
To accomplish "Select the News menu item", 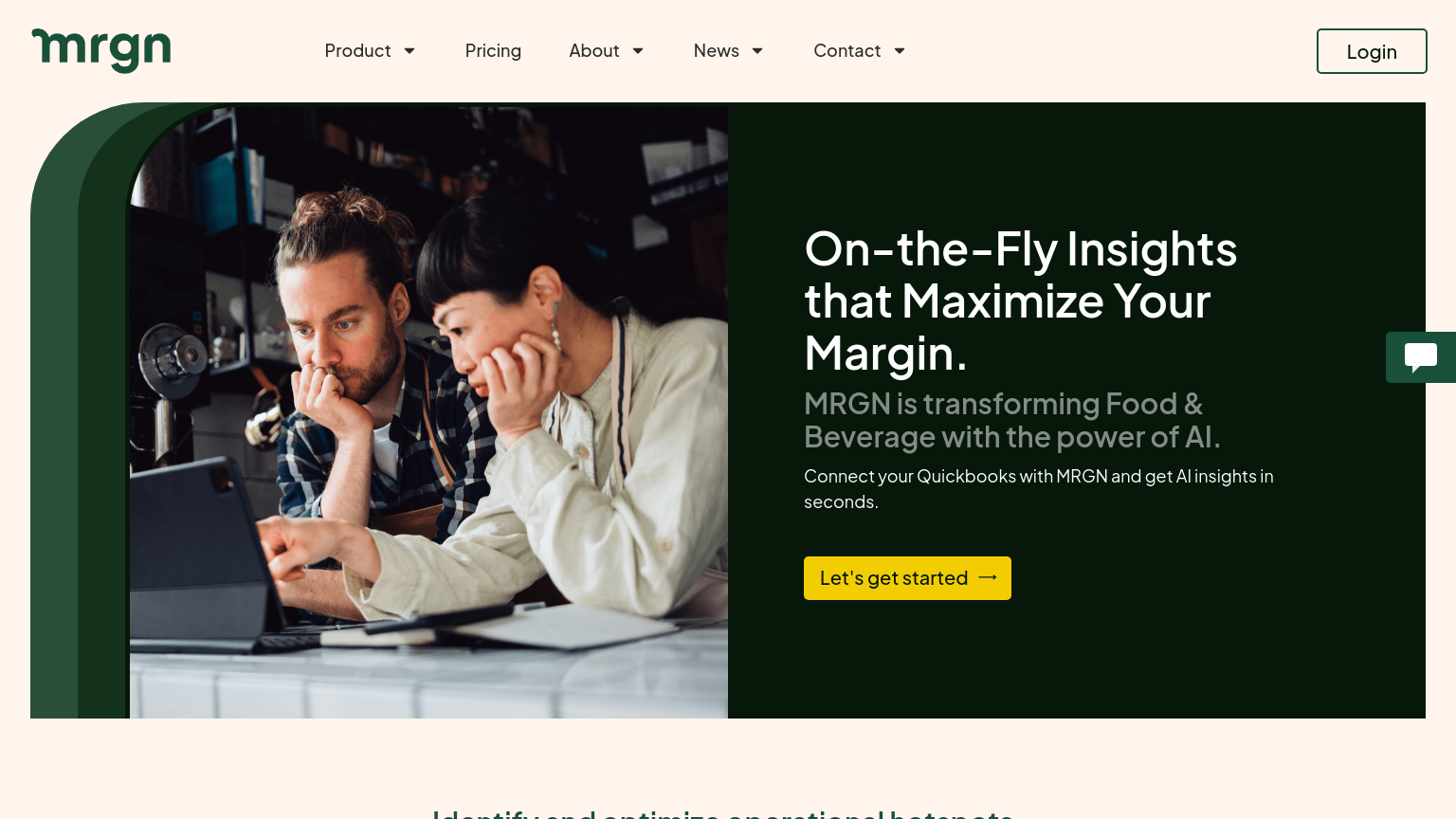I will coord(716,51).
